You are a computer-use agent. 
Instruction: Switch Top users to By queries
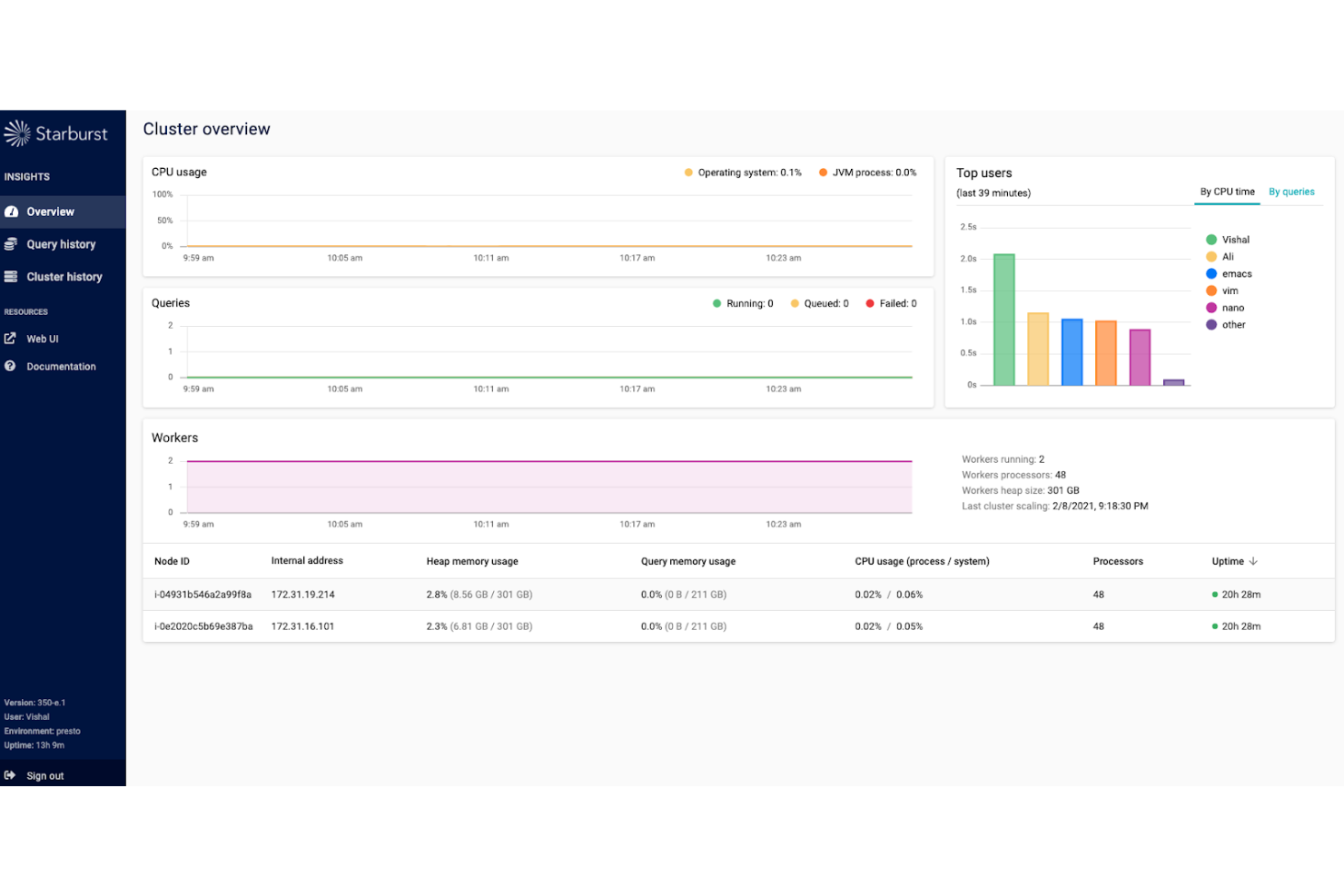[1292, 192]
